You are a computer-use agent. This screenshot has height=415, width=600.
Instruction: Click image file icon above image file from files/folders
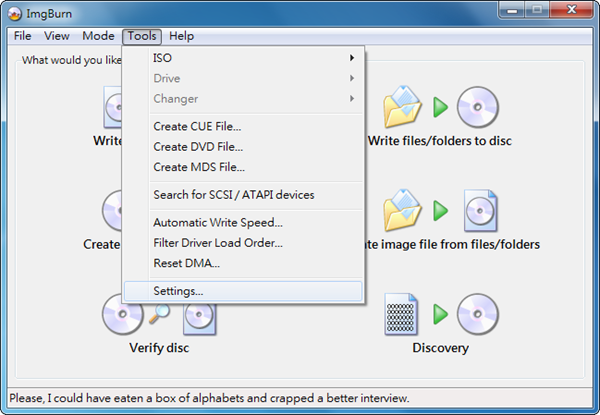click(x=480, y=210)
